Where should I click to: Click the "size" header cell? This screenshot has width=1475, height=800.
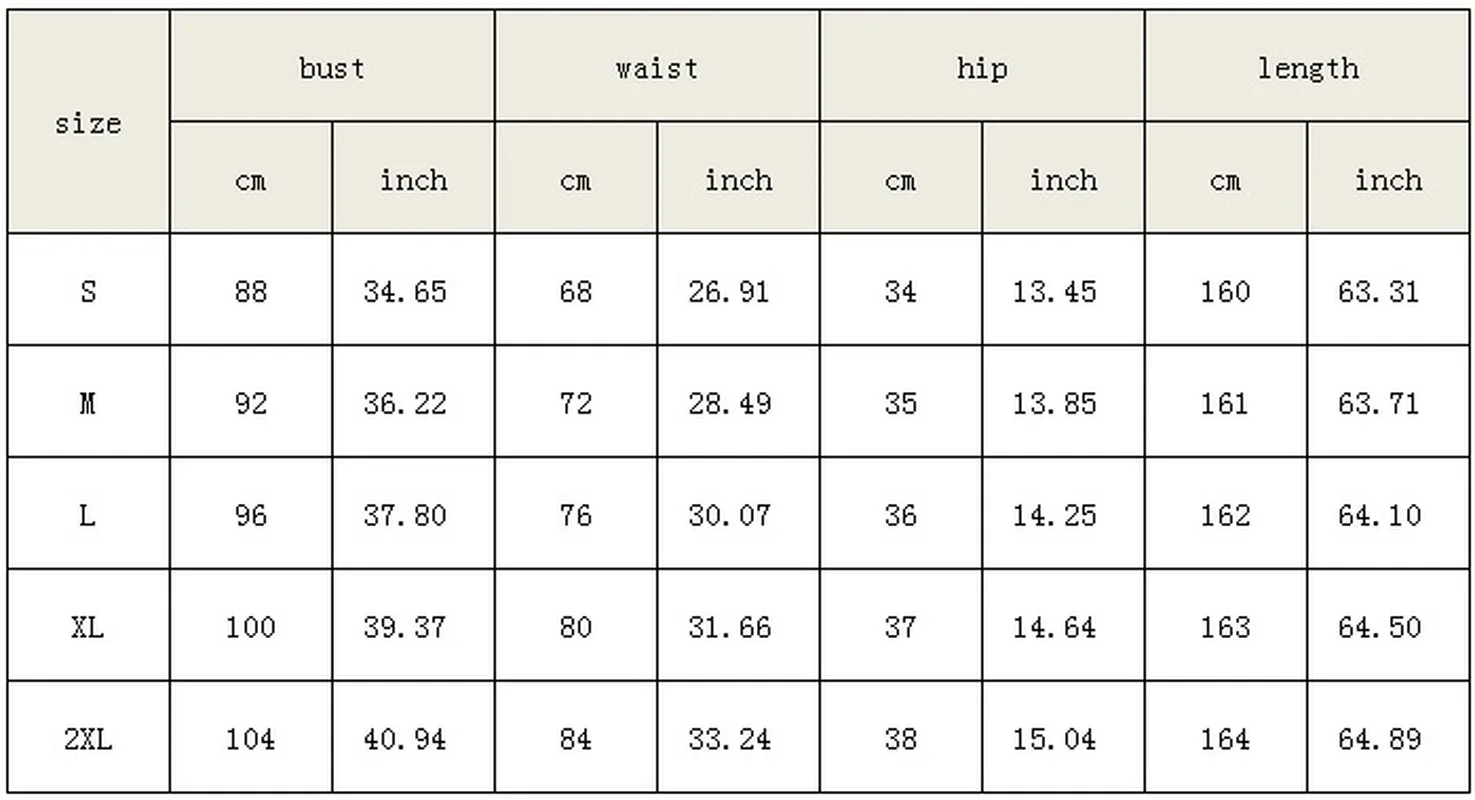click(x=88, y=123)
